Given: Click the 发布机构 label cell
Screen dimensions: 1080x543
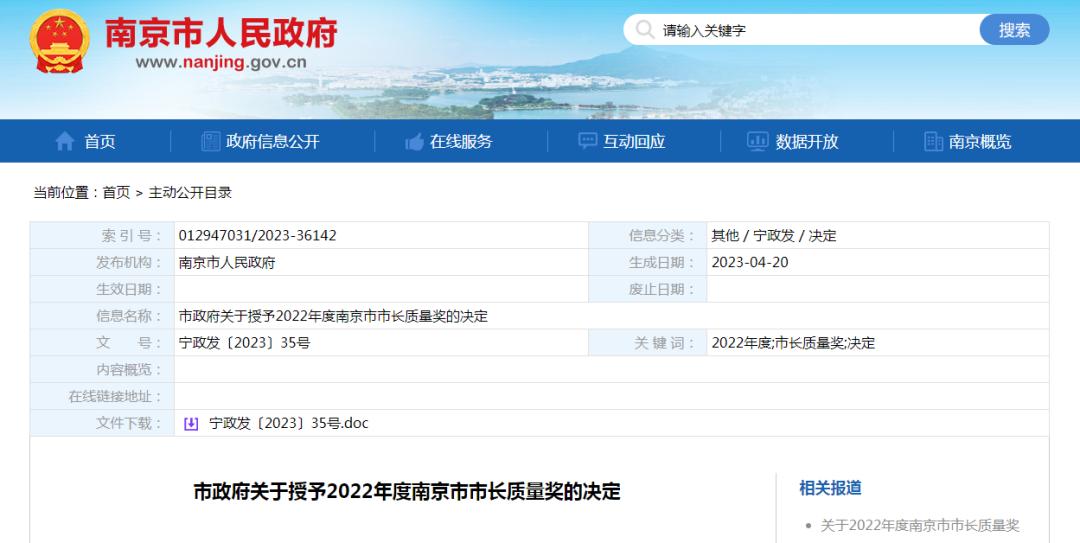Looking at the screenshot, I should coord(102,263).
